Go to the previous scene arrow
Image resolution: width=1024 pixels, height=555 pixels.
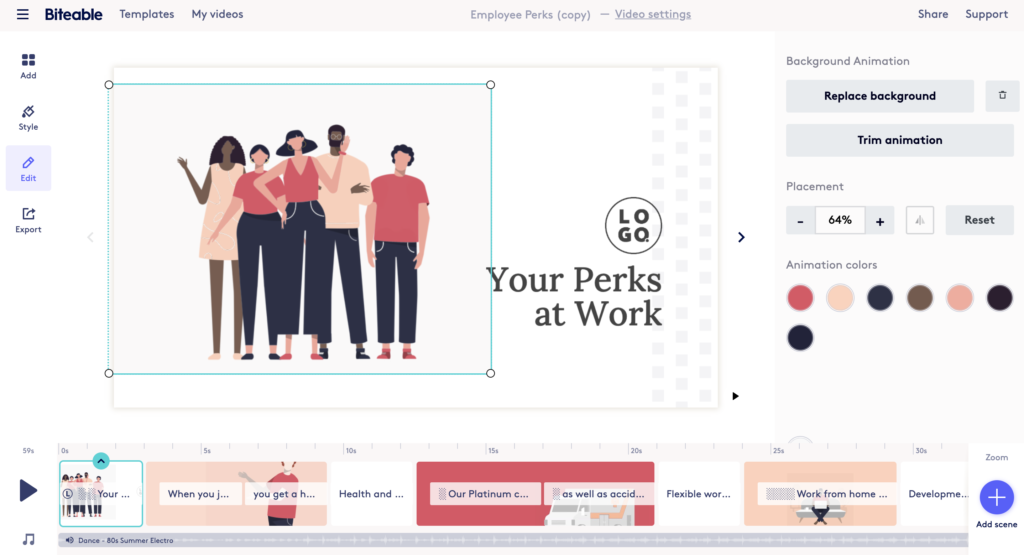coord(90,237)
